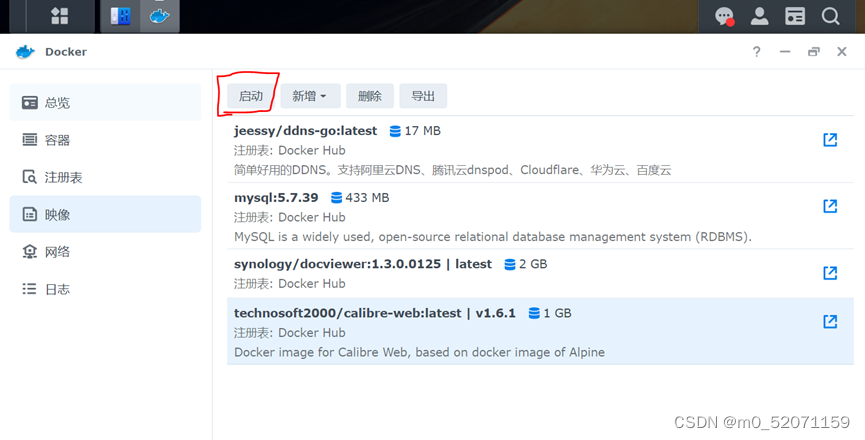This screenshot has height=440, width=865.
Task: Click the search magnifier icon
Action: [x=831, y=16]
